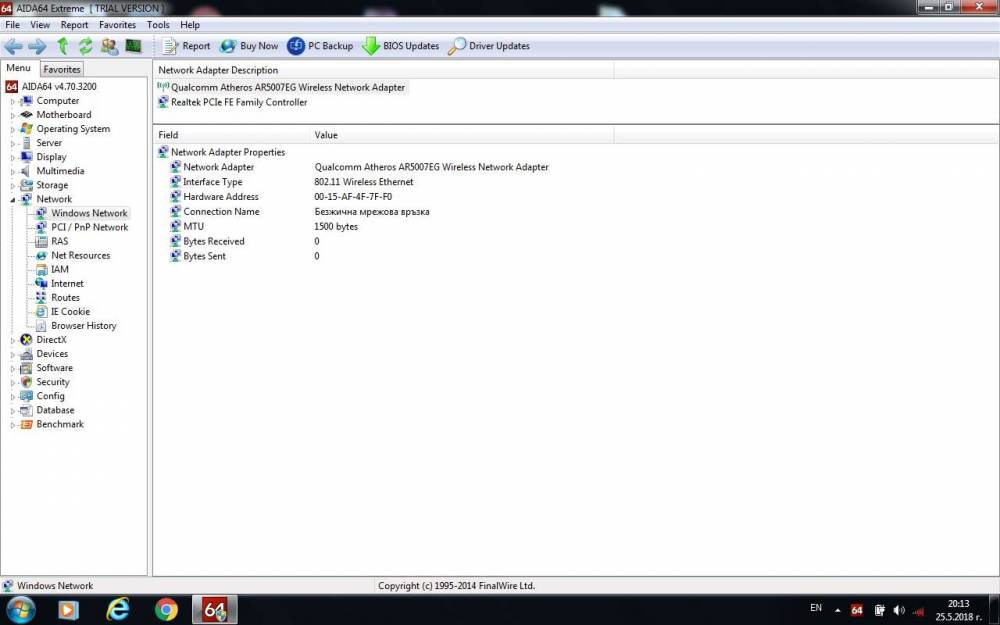Select the Interface Type property row
1000x625 pixels.
click(x=292, y=182)
